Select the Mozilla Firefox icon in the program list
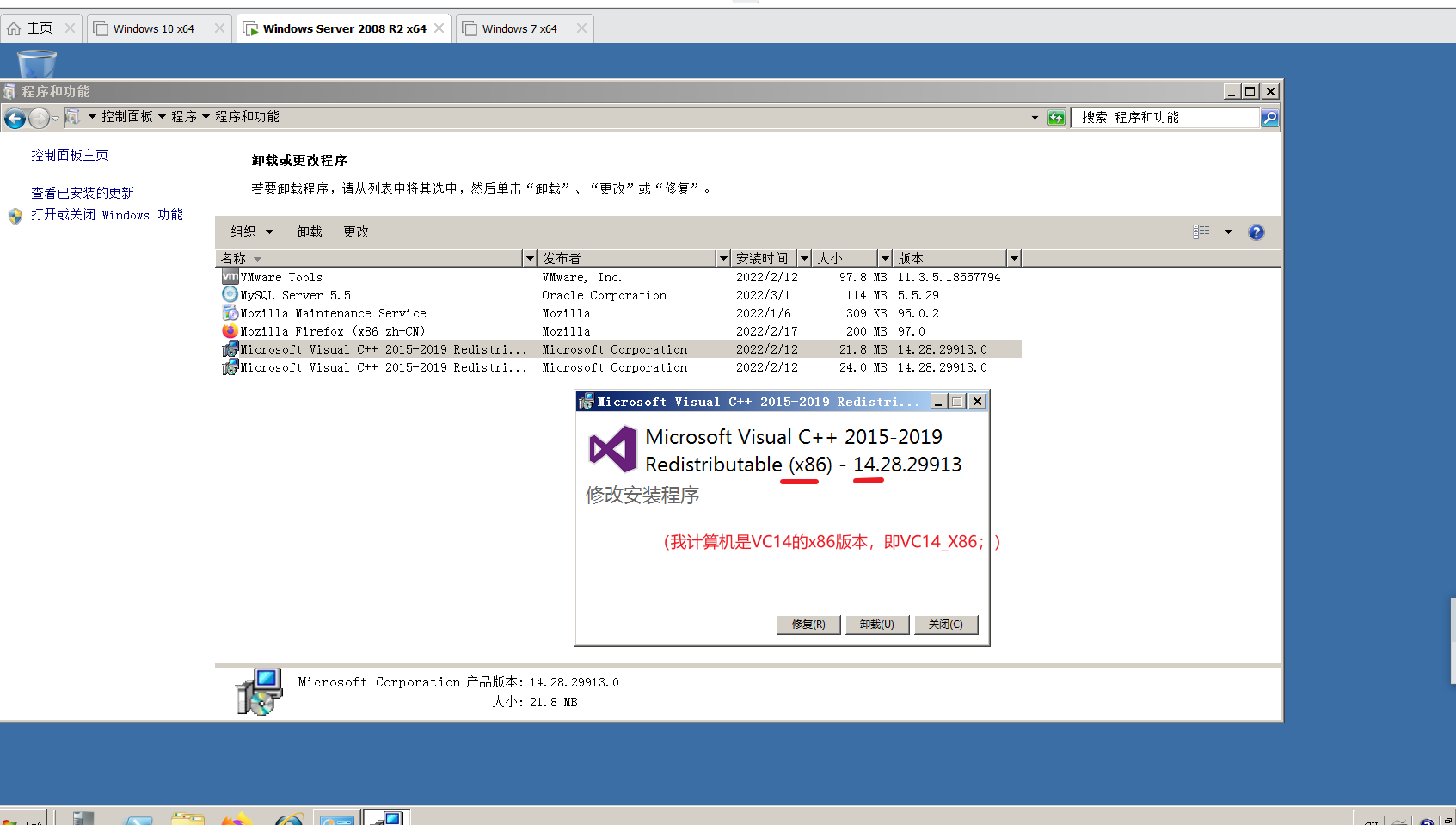Viewport: 1456px width, 825px height. (x=230, y=330)
